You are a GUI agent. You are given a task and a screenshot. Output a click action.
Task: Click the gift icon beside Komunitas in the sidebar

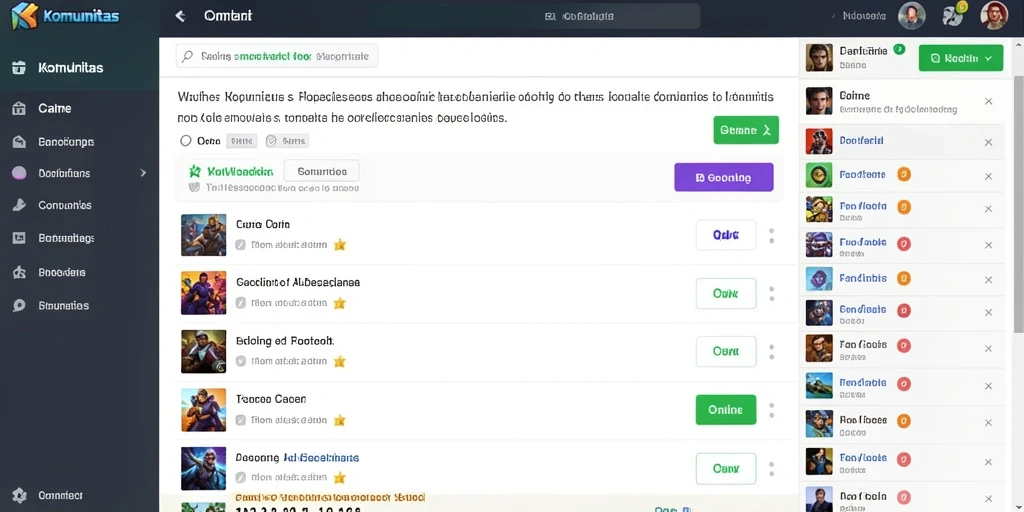point(19,67)
